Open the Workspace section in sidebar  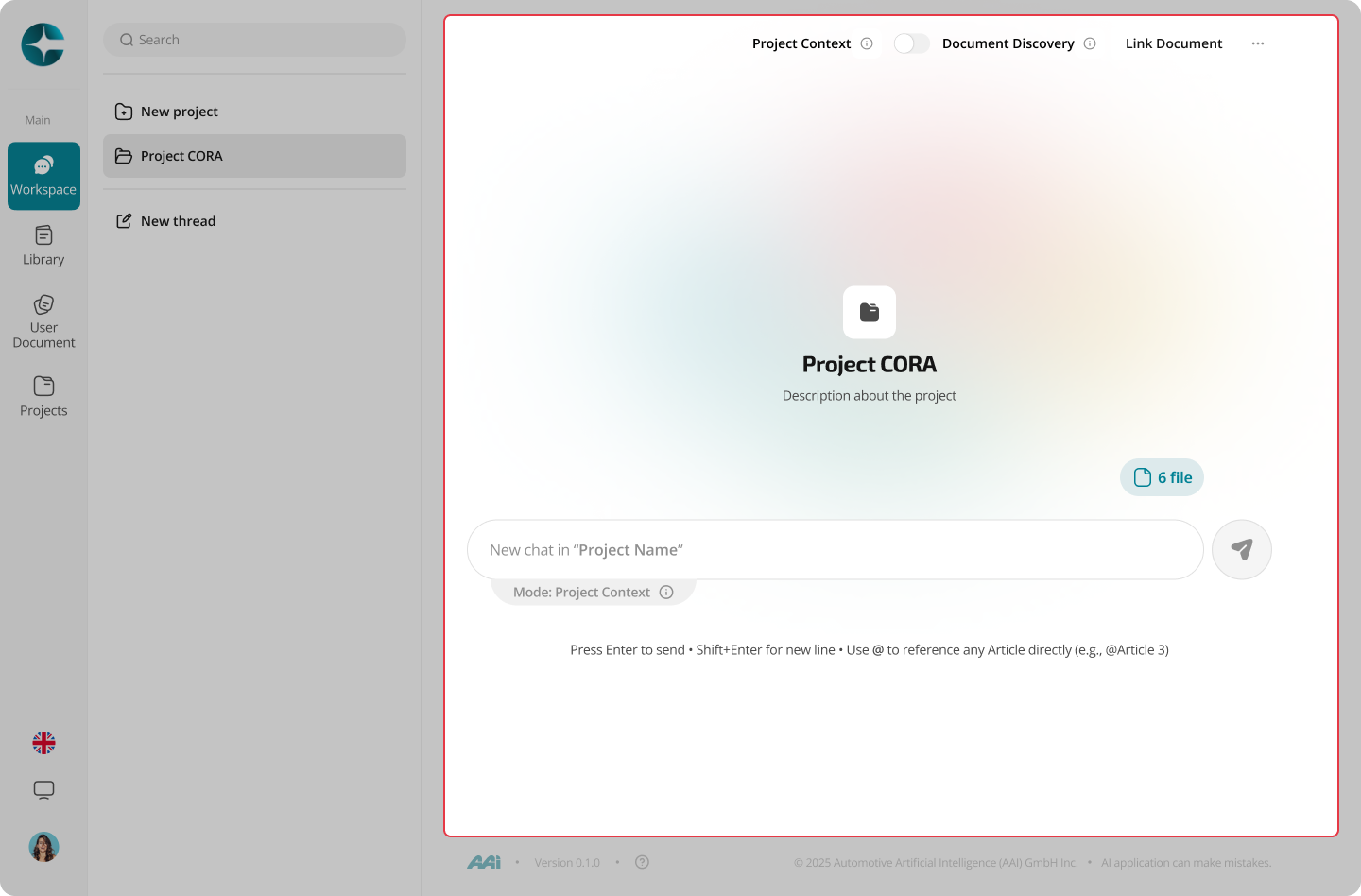pyautogui.click(x=43, y=176)
